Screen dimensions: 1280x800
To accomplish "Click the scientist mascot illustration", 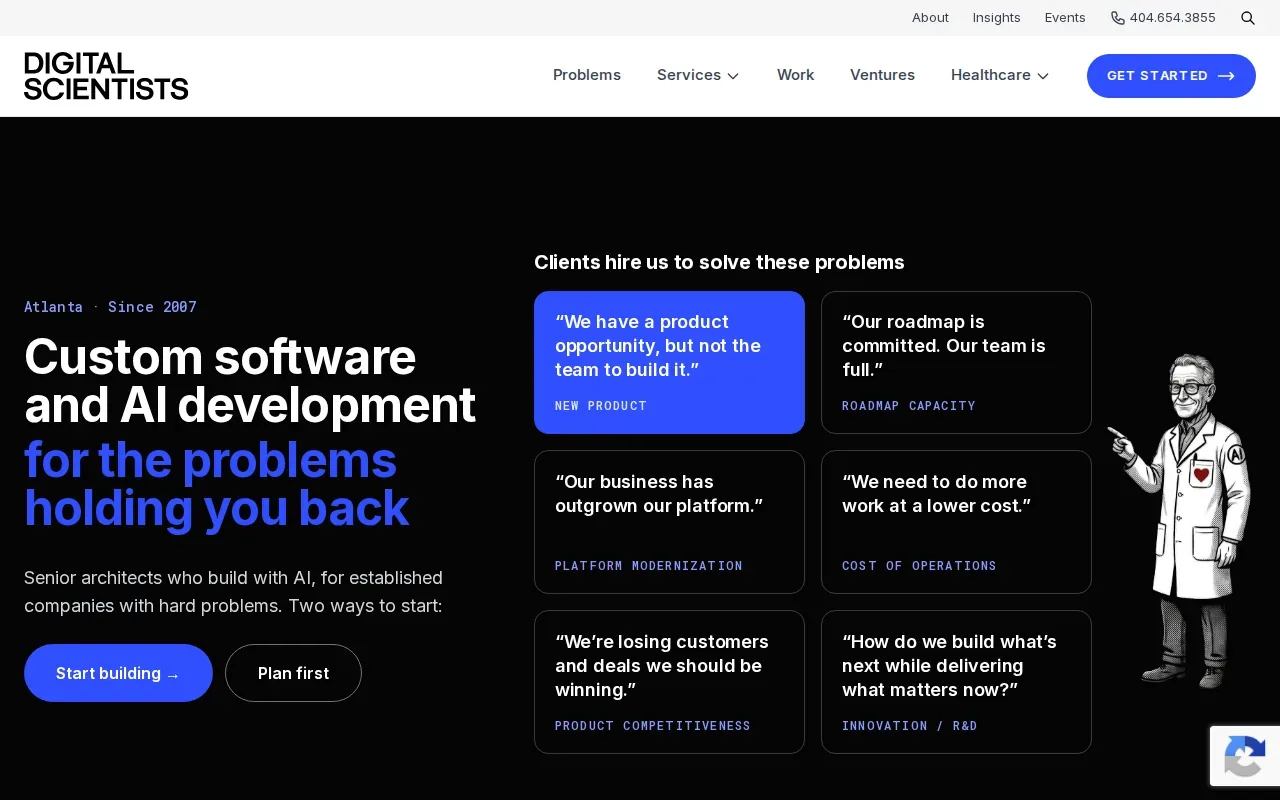I will pyautogui.click(x=1180, y=520).
